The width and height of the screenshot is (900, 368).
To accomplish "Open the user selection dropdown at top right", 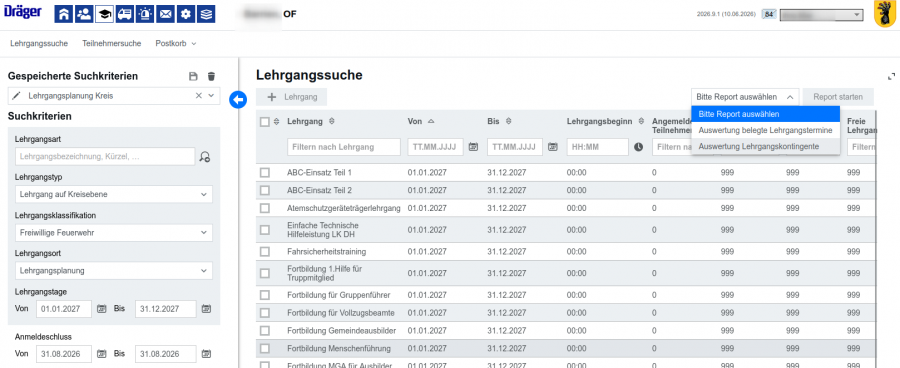I will pos(821,15).
